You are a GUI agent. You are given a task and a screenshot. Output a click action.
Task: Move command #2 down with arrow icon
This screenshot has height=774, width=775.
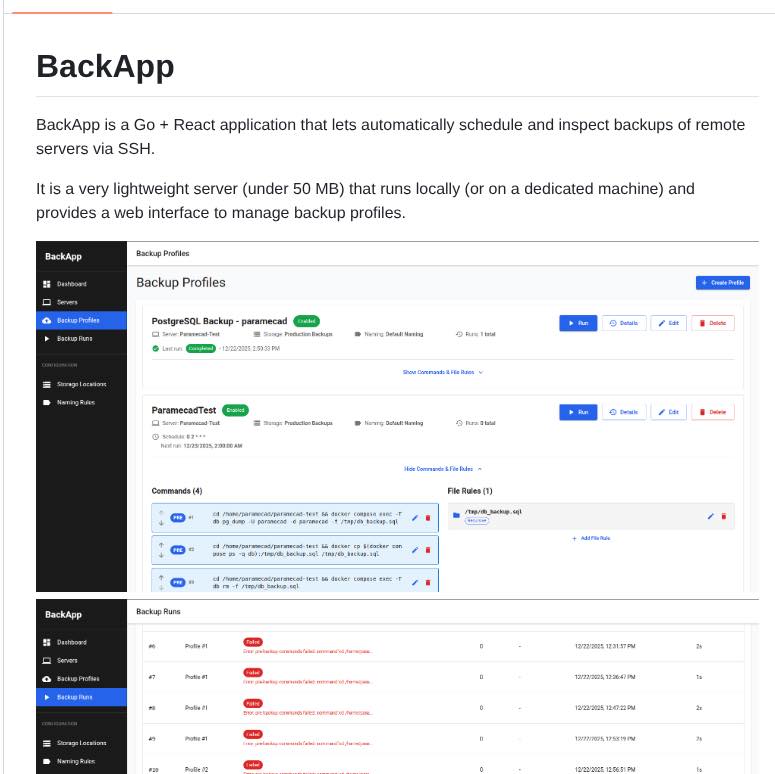tap(161, 555)
